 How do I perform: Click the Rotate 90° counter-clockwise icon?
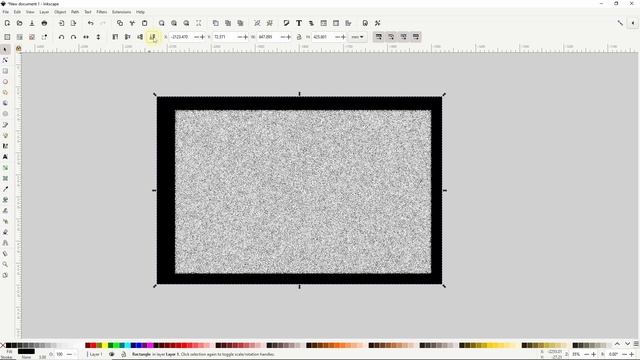click(x=61, y=37)
